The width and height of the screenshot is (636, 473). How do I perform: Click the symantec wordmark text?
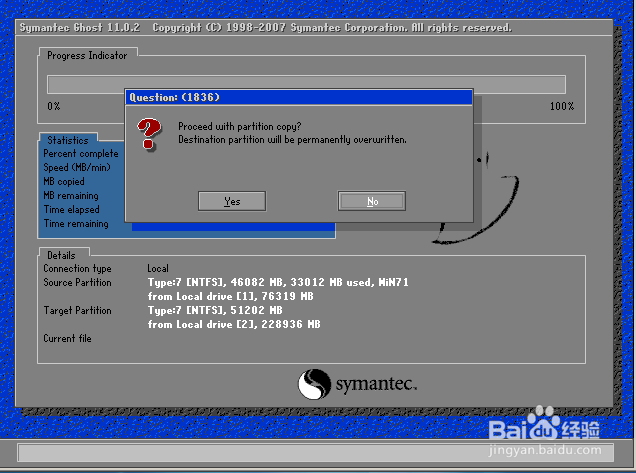click(x=376, y=384)
